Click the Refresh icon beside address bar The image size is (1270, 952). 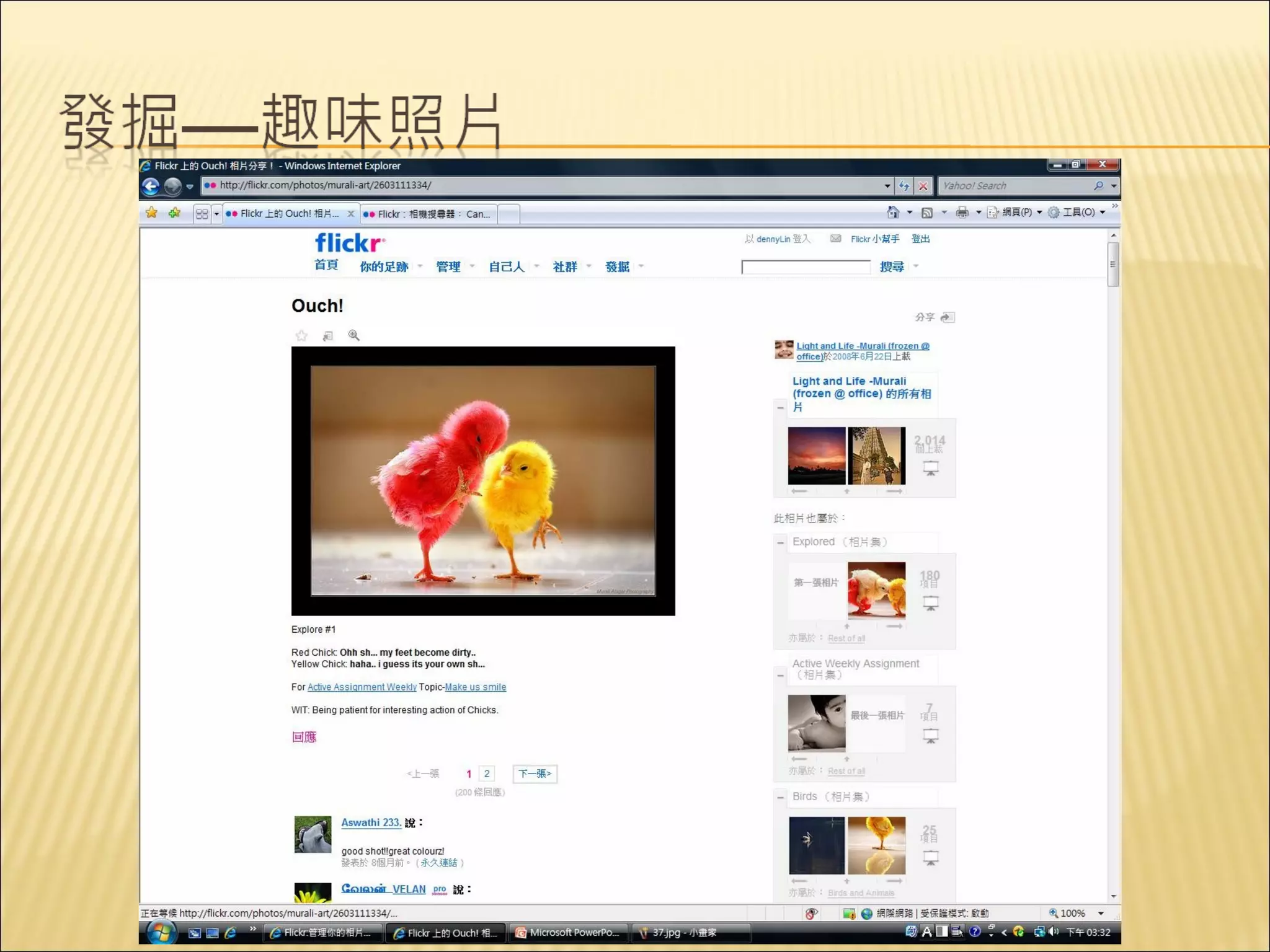pyautogui.click(x=904, y=185)
